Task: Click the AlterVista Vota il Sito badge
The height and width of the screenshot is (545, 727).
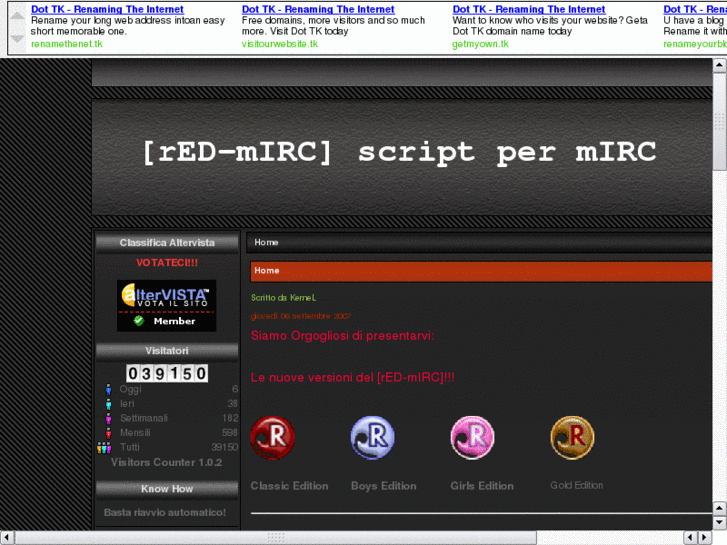Action: 166,306
